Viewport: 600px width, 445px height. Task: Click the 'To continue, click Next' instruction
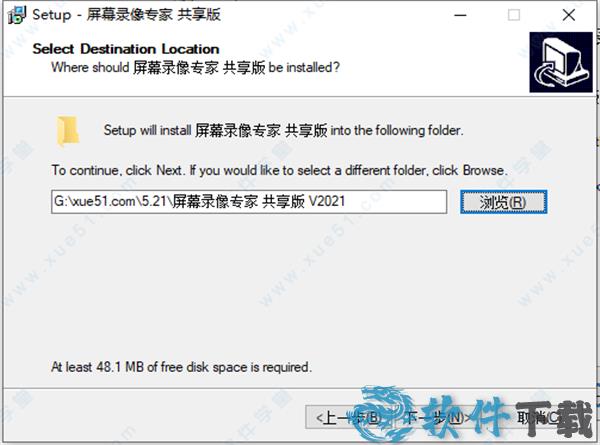coord(280,170)
